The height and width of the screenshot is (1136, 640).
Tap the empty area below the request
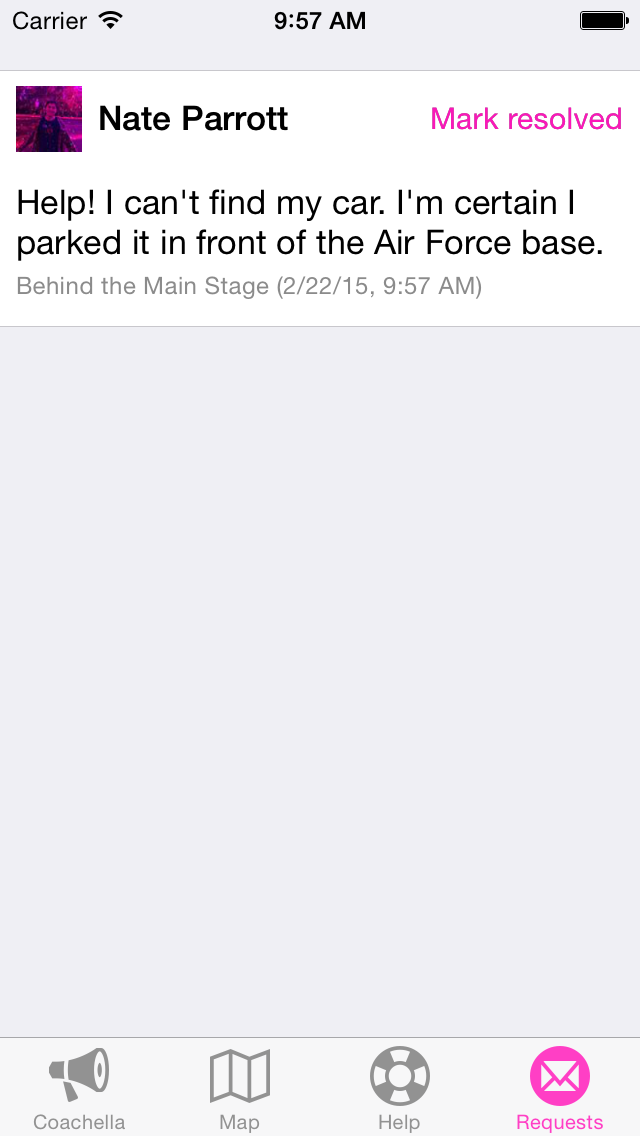[320, 681]
